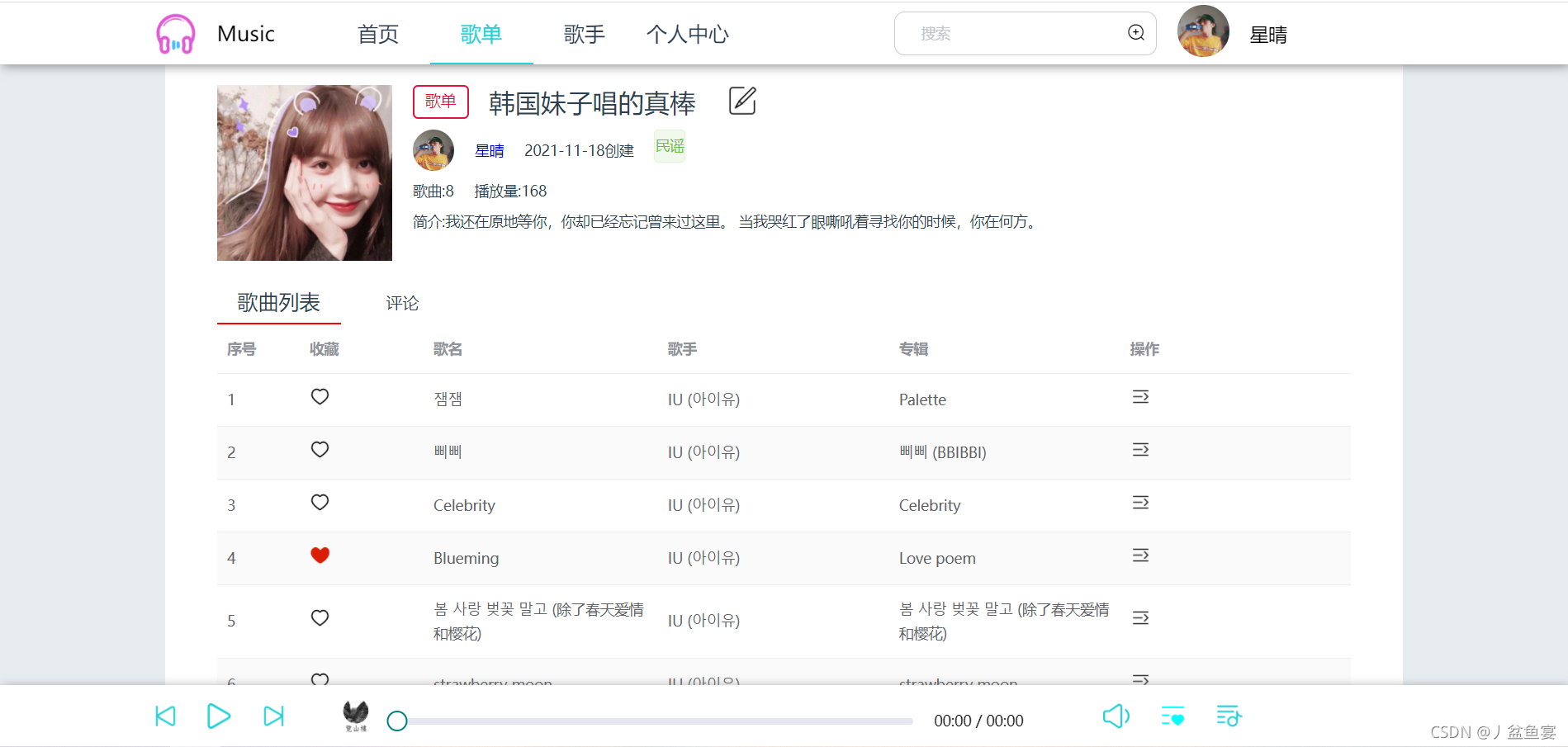This screenshot has width=1568, height=747.
Task: Play the song 삐삐
Action: pyautogui.click(x=448, y=452)
